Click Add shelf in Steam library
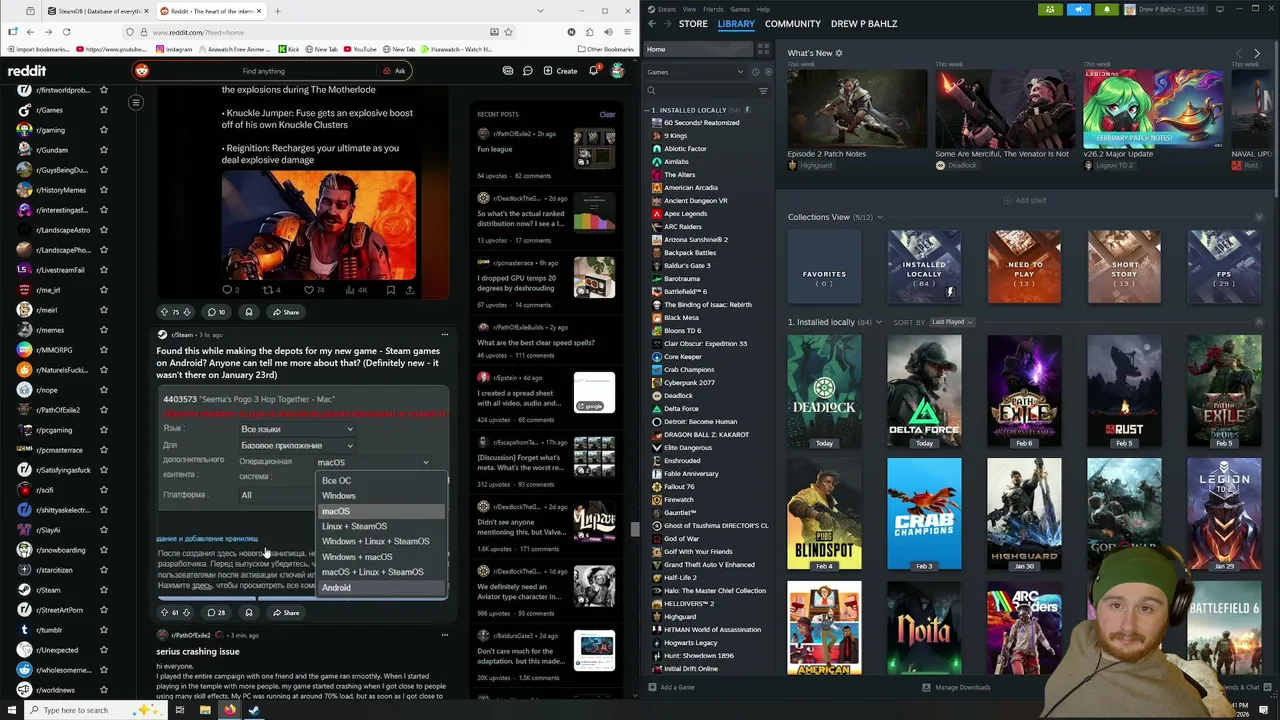The width and height of the screenshot is (1280, 720). pyautogui.click(x=1025, y=200)
